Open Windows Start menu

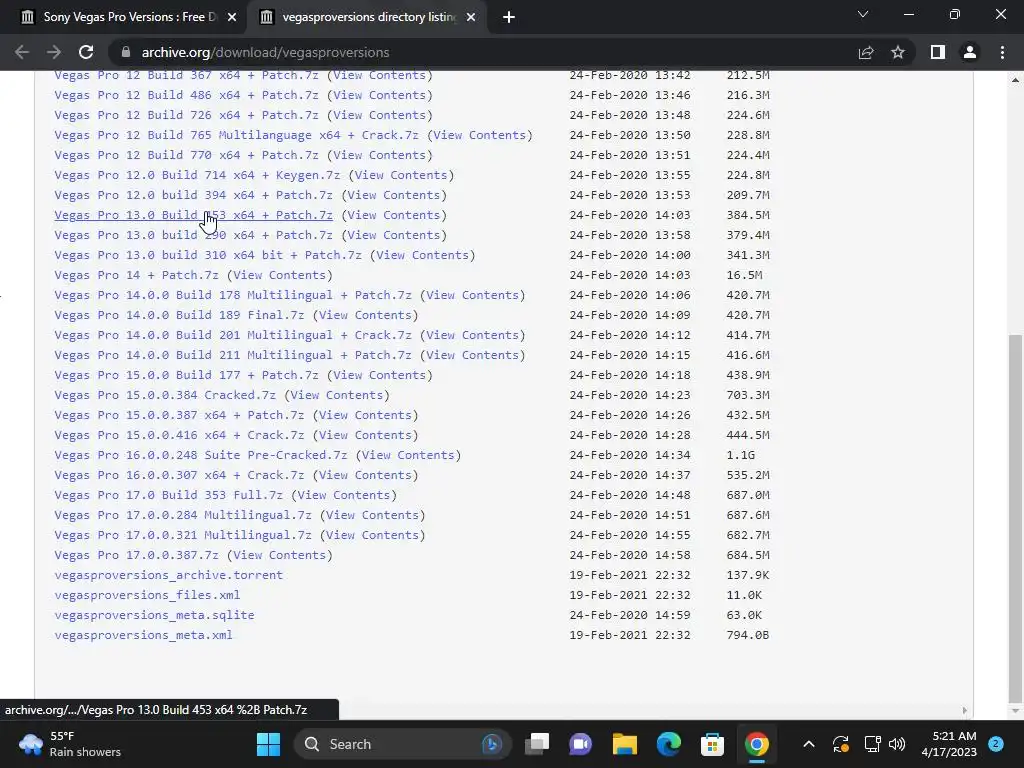pos(268,744)
